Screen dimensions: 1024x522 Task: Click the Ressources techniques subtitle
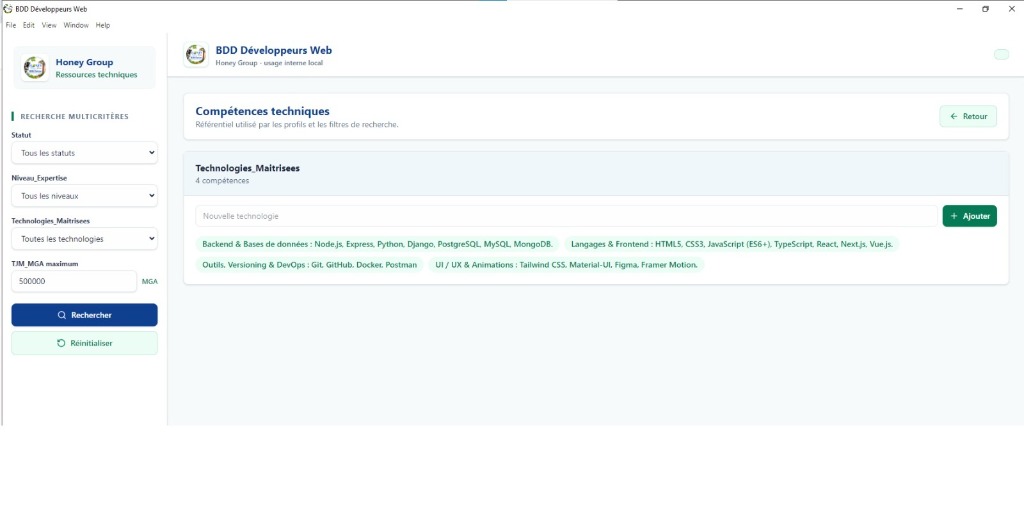pos(97,75)
